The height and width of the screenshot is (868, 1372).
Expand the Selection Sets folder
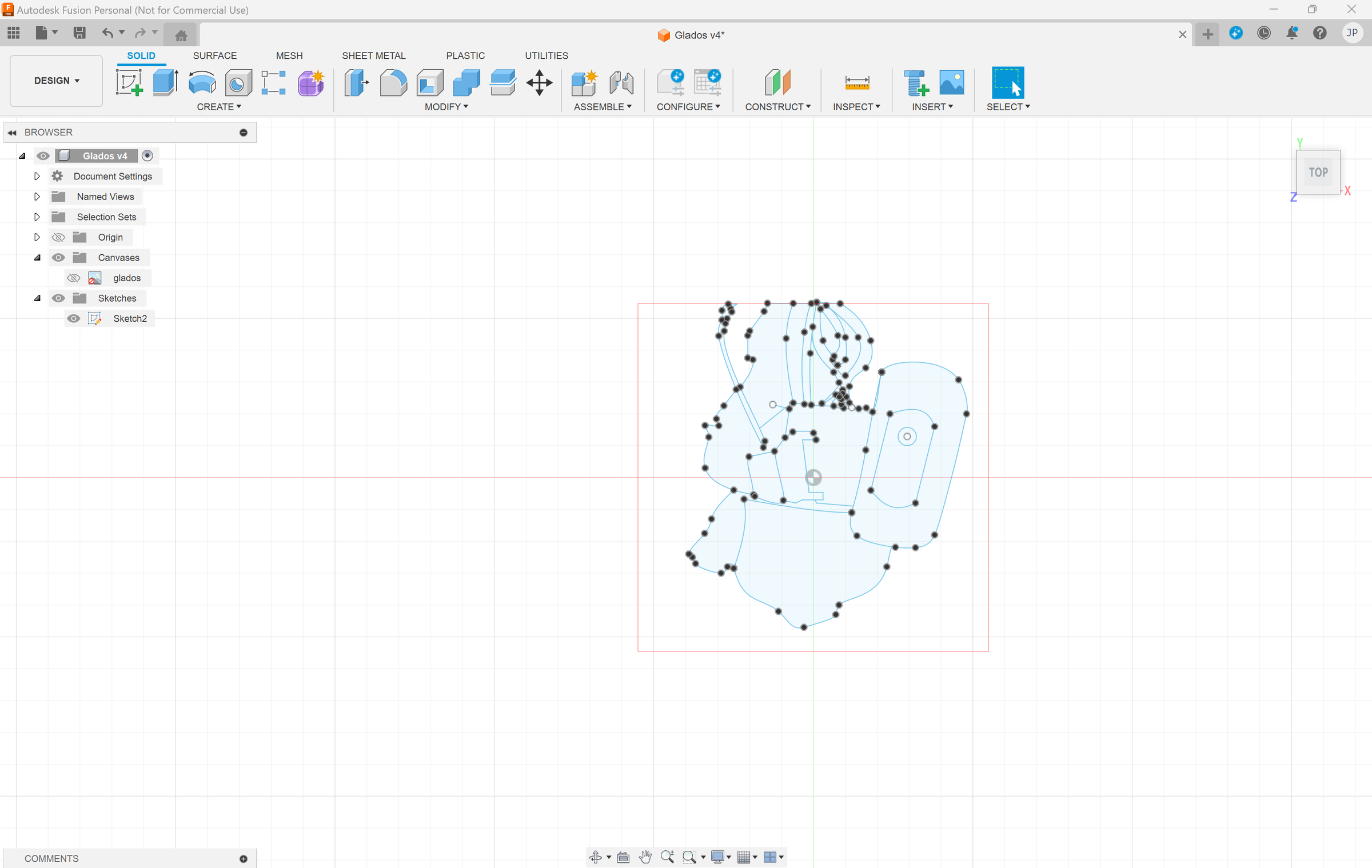pyautogui.click(x=37, y=217)
